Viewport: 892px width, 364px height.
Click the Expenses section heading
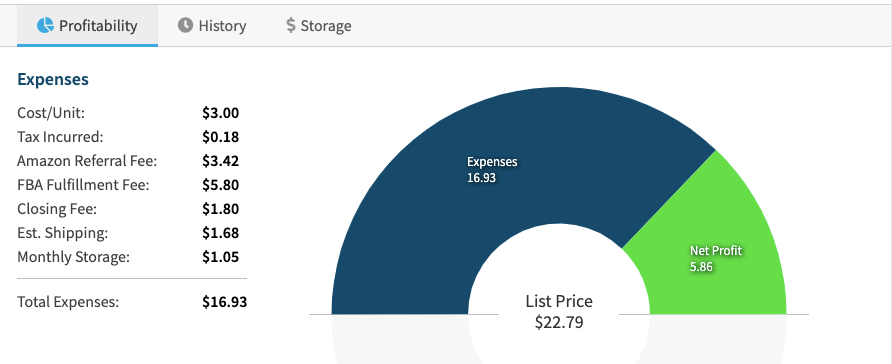tap(53, 79)
